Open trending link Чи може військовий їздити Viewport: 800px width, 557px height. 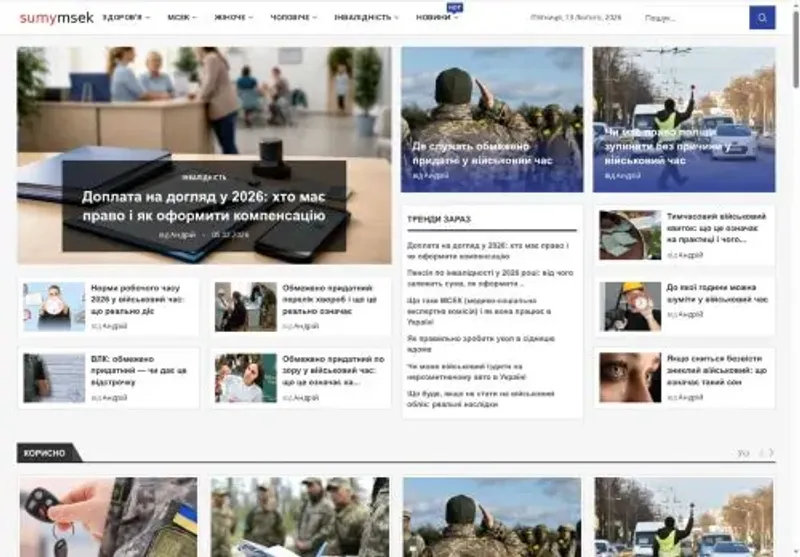[x=466, y=371]
